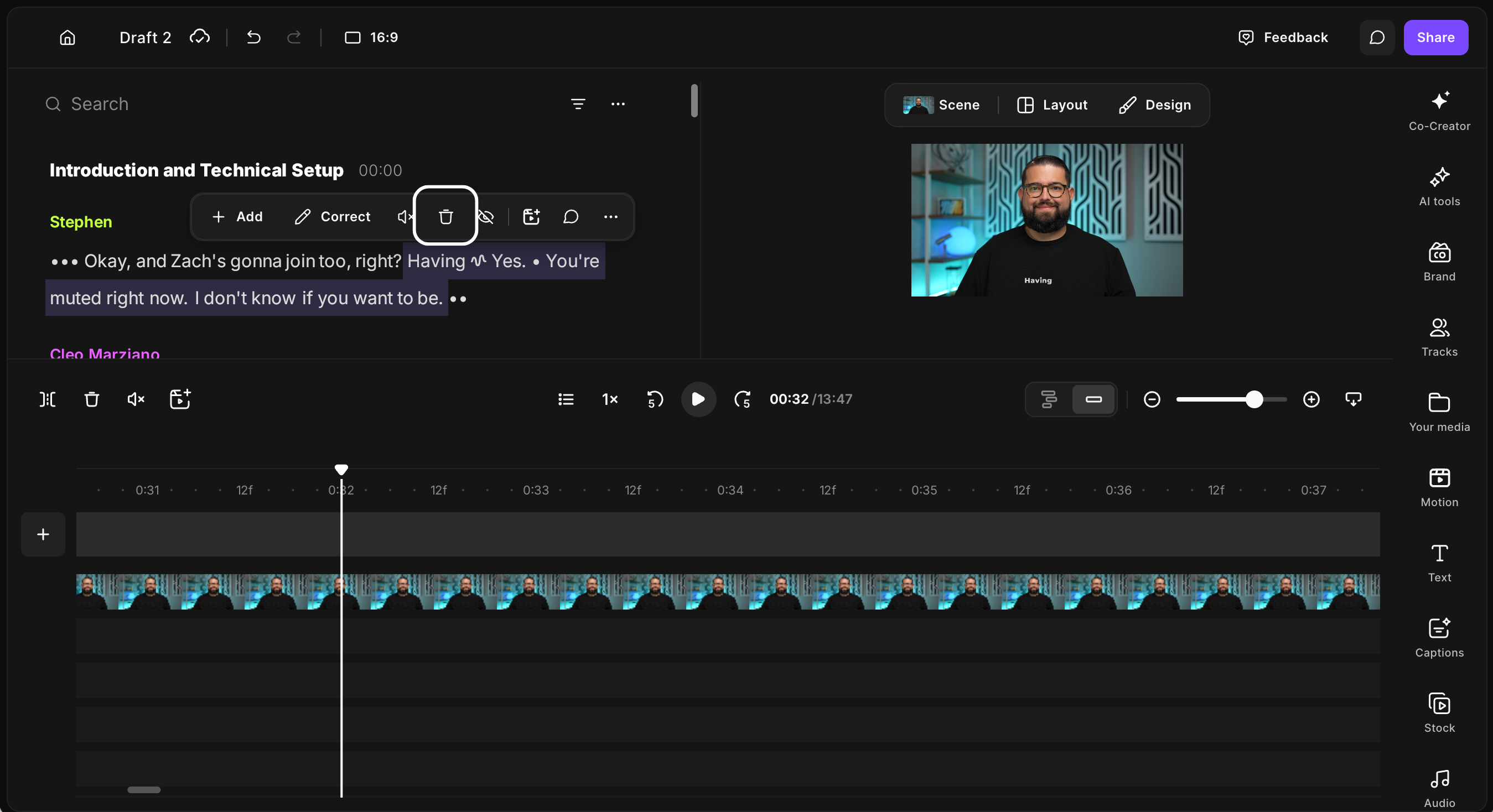Click the timeline toolbar trash icon
Screen dimensions: 1493x812
91,399
